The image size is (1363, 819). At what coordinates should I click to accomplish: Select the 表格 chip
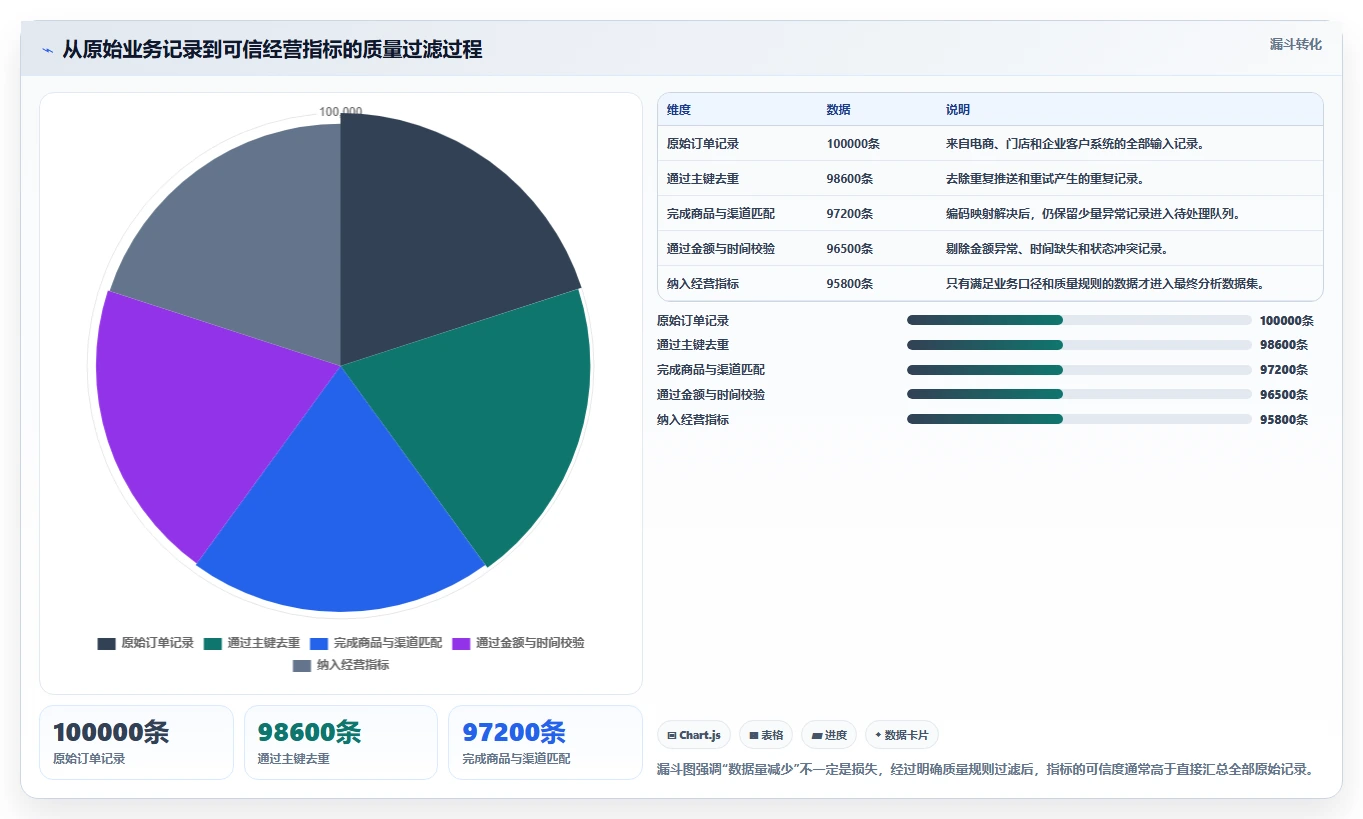[766, 735]
